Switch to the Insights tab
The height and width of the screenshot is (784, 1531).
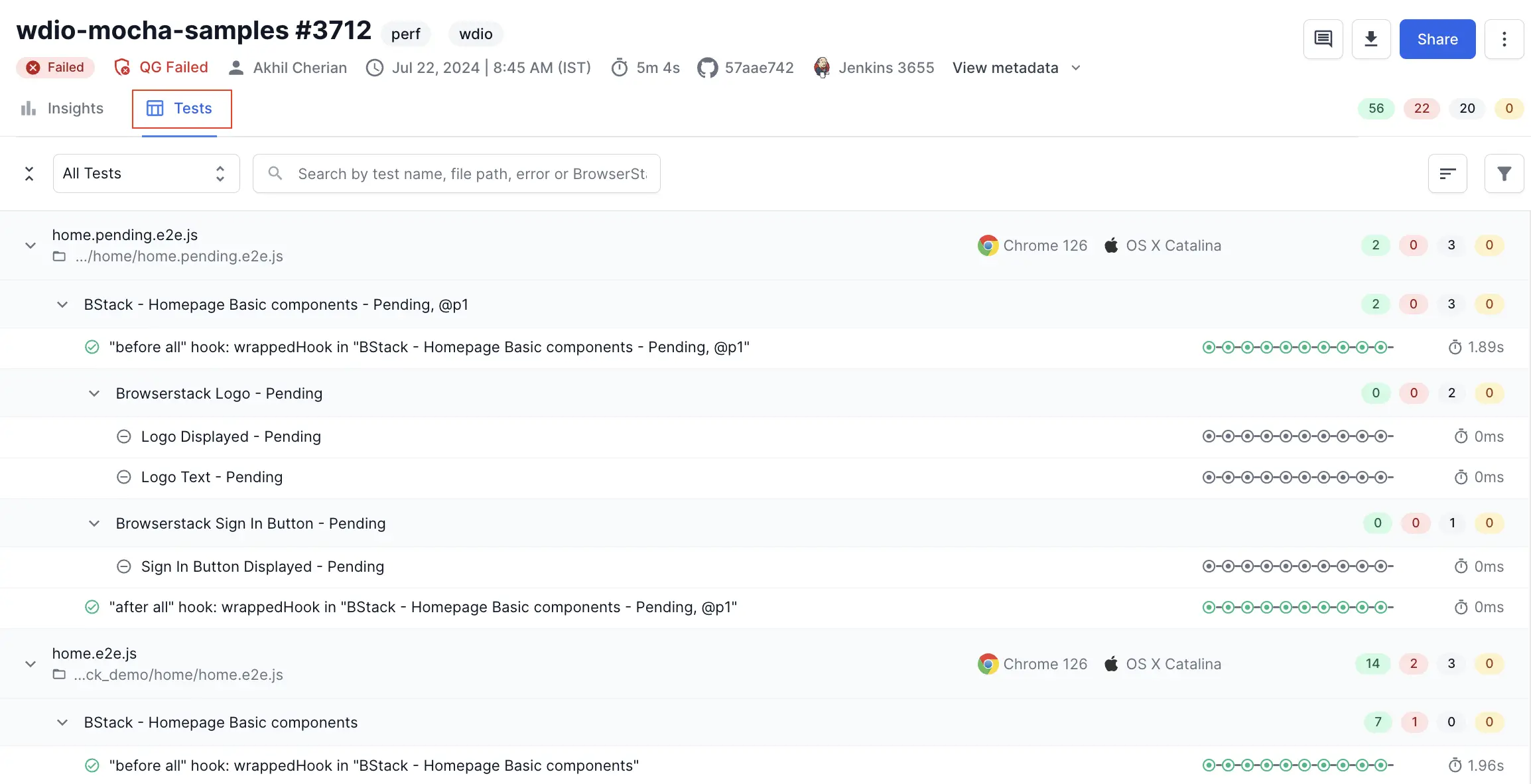[x=62, y=108]
